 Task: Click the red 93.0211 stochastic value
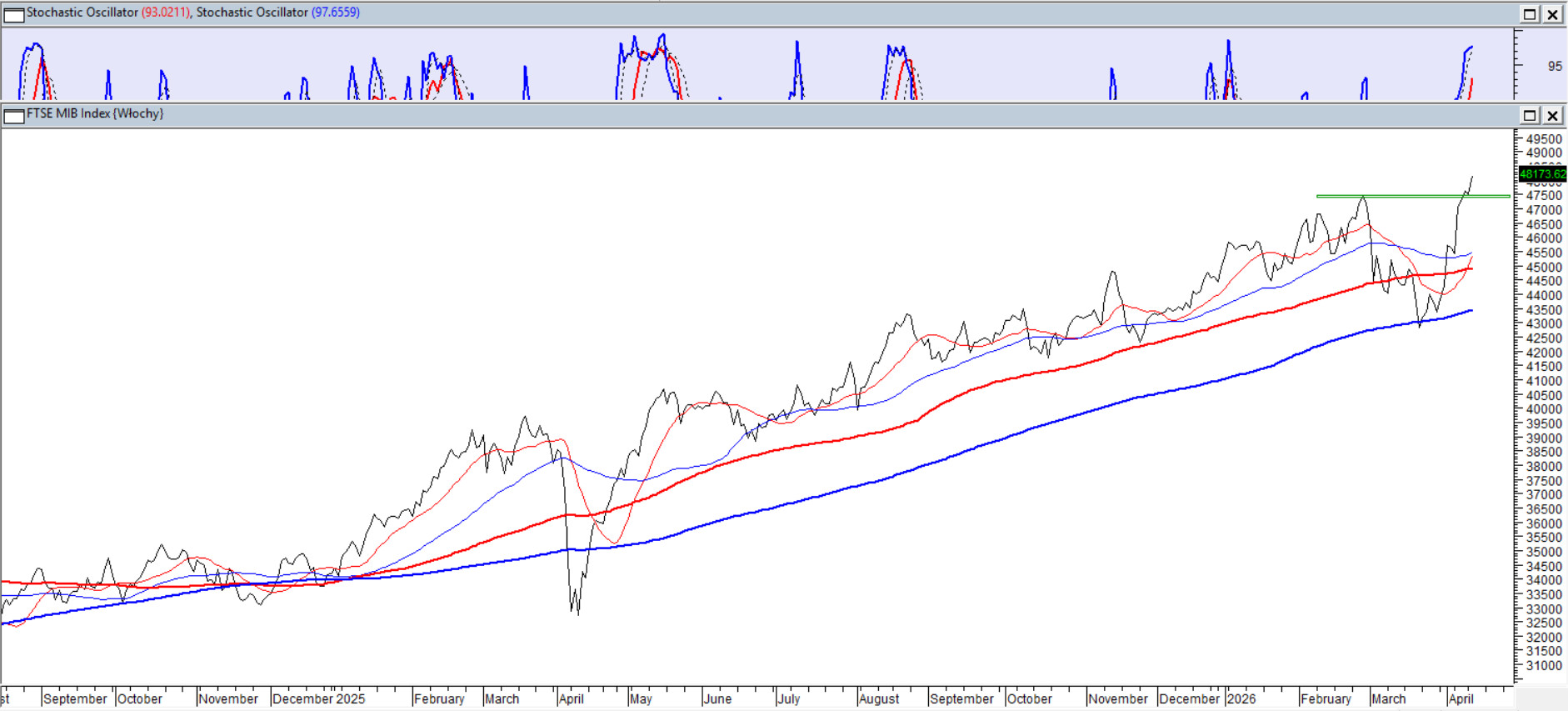(x=165, y=13)
